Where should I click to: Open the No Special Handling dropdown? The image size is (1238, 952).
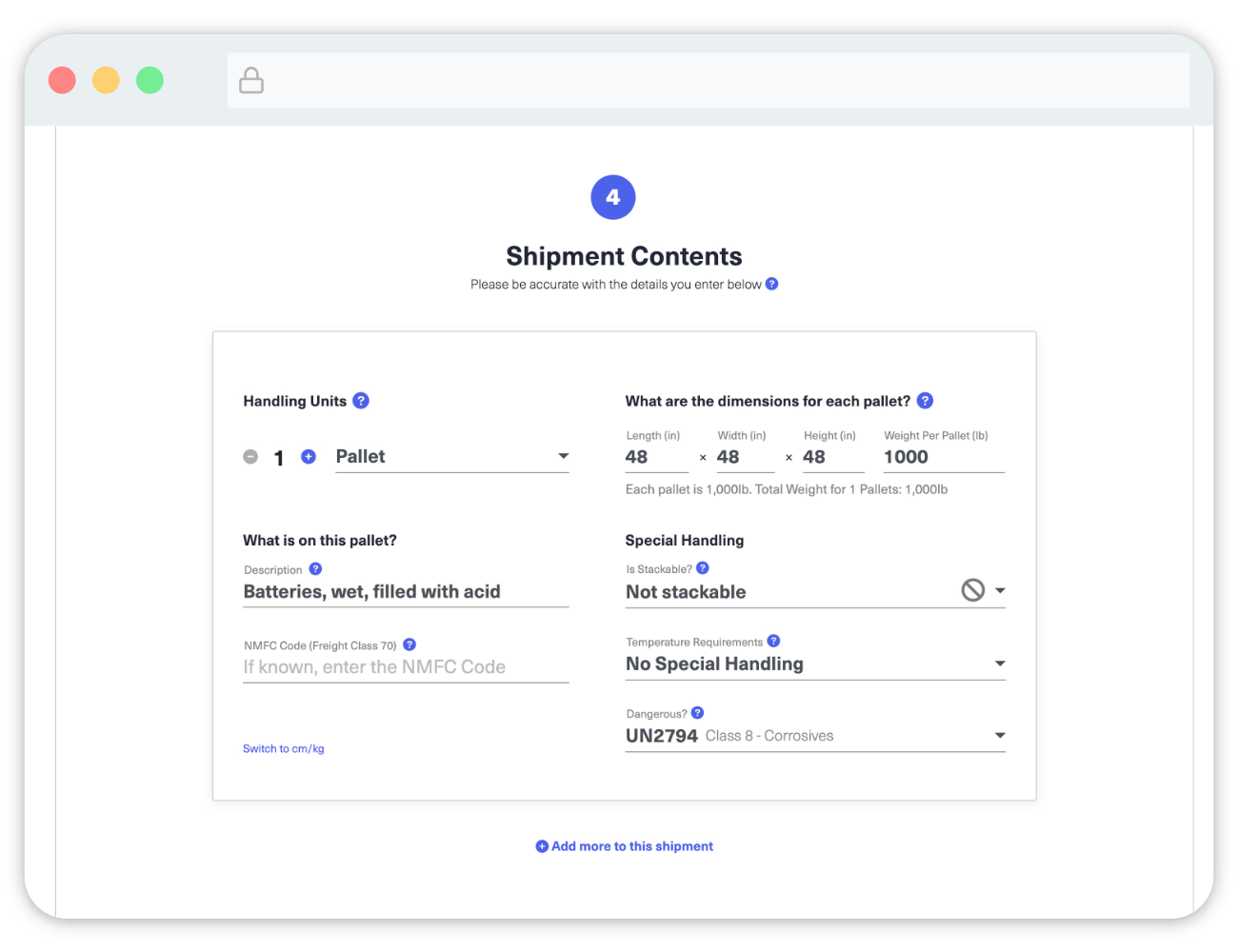coord(999,664)
